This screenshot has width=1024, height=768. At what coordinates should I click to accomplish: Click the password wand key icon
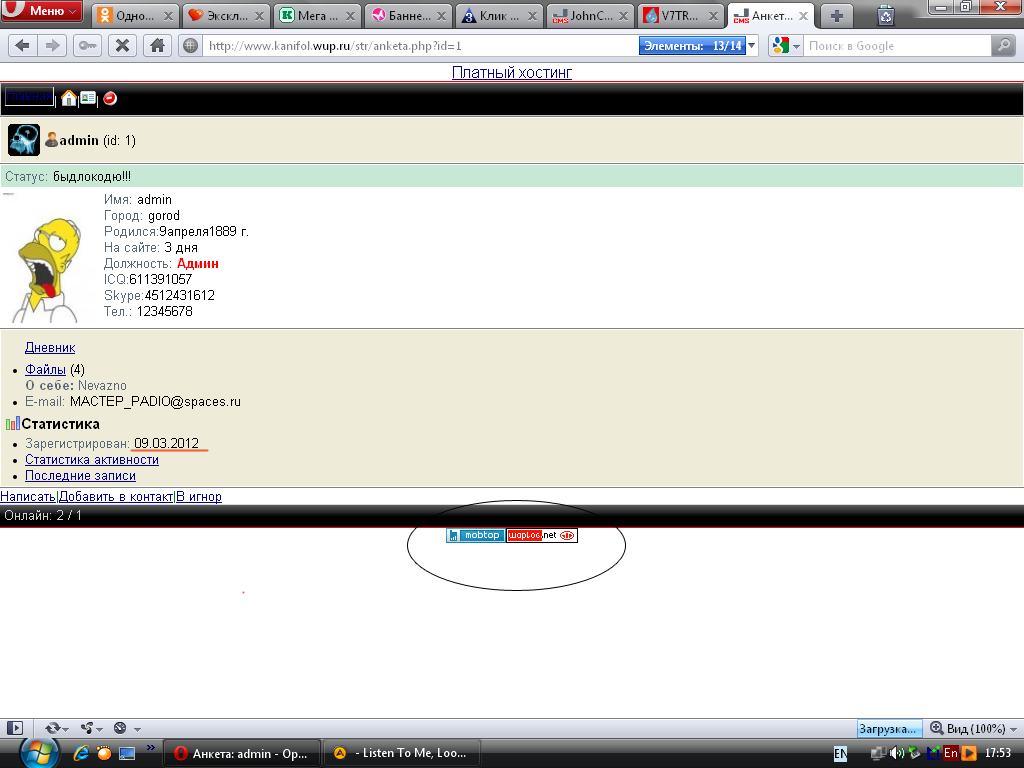click(x=88, y=45)
